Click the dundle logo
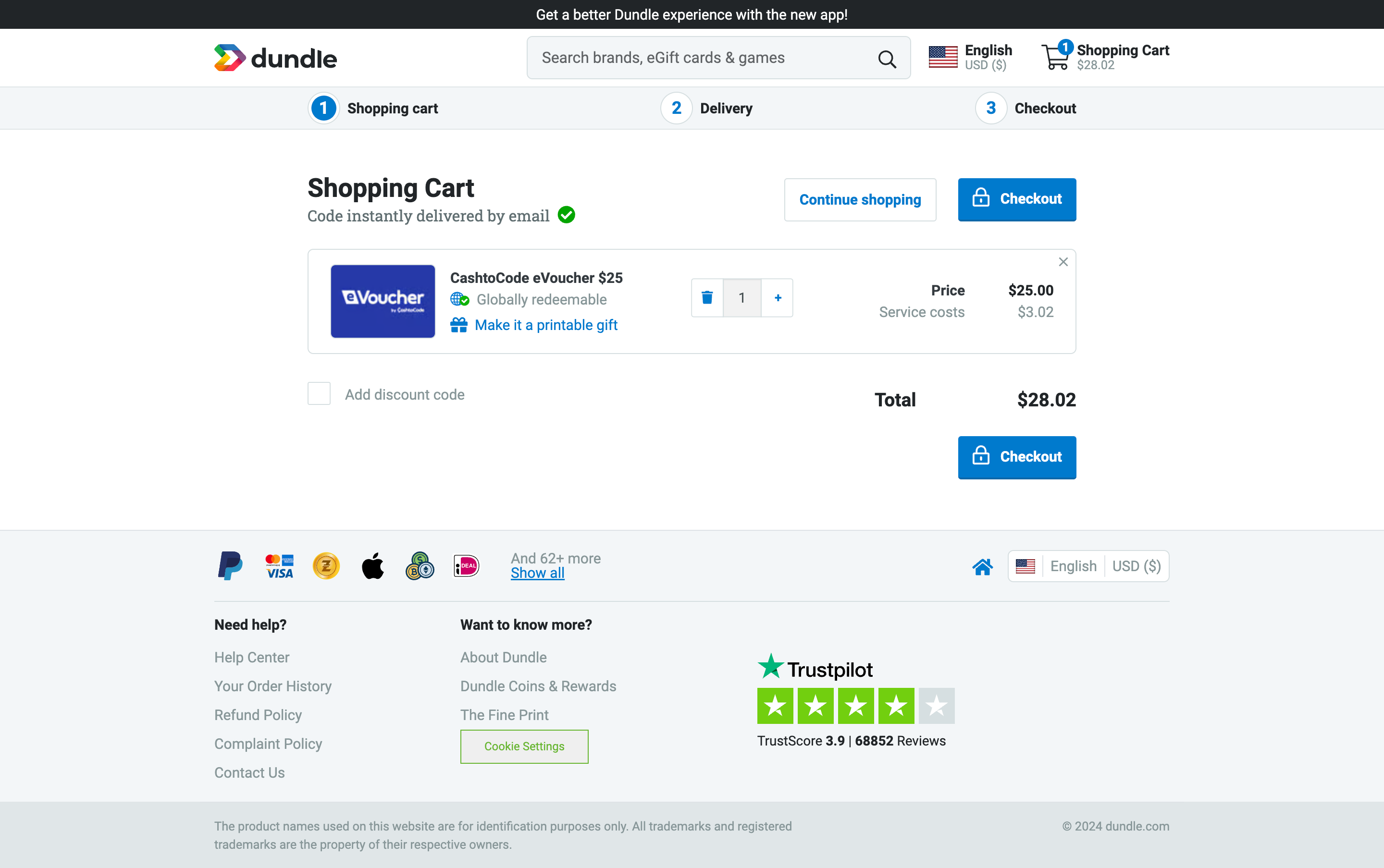 [x=276, y=58]
